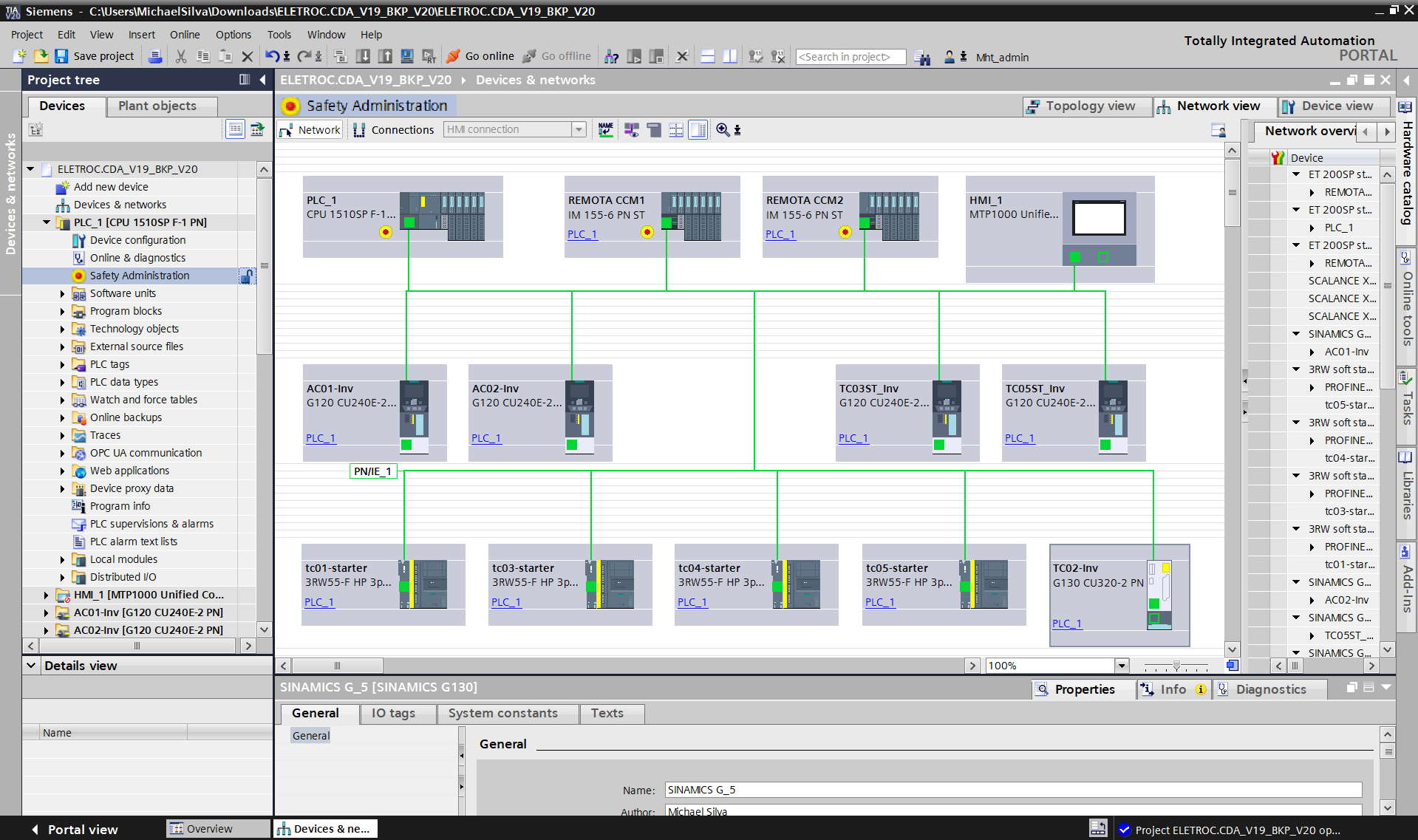Expand the PLC tags folder

[63, 364]
